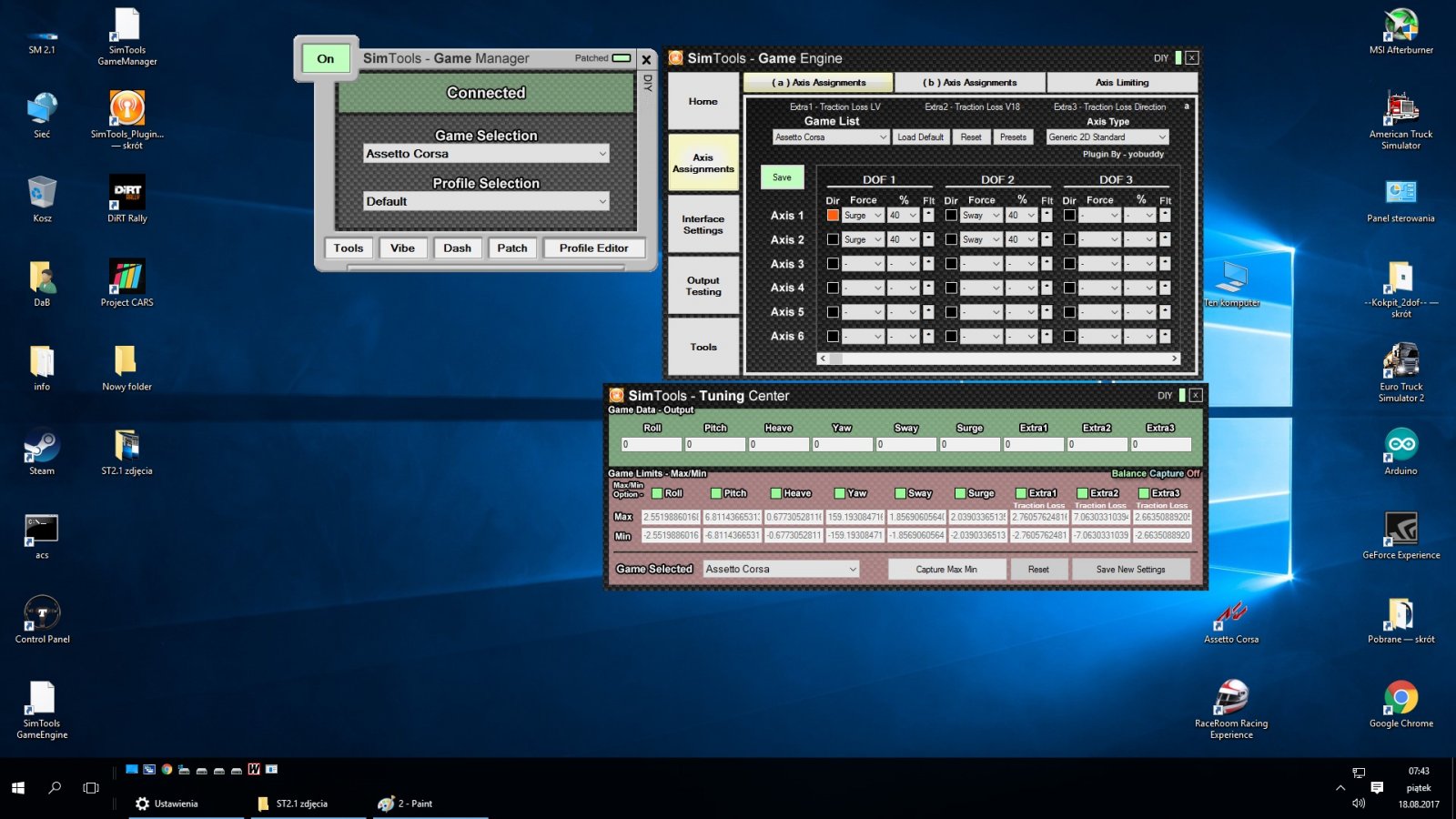Toggle Axis 1 DOF 1 direction checkbox
Image resolution: width=1456 pixels, height=819 pixels.
833,216
